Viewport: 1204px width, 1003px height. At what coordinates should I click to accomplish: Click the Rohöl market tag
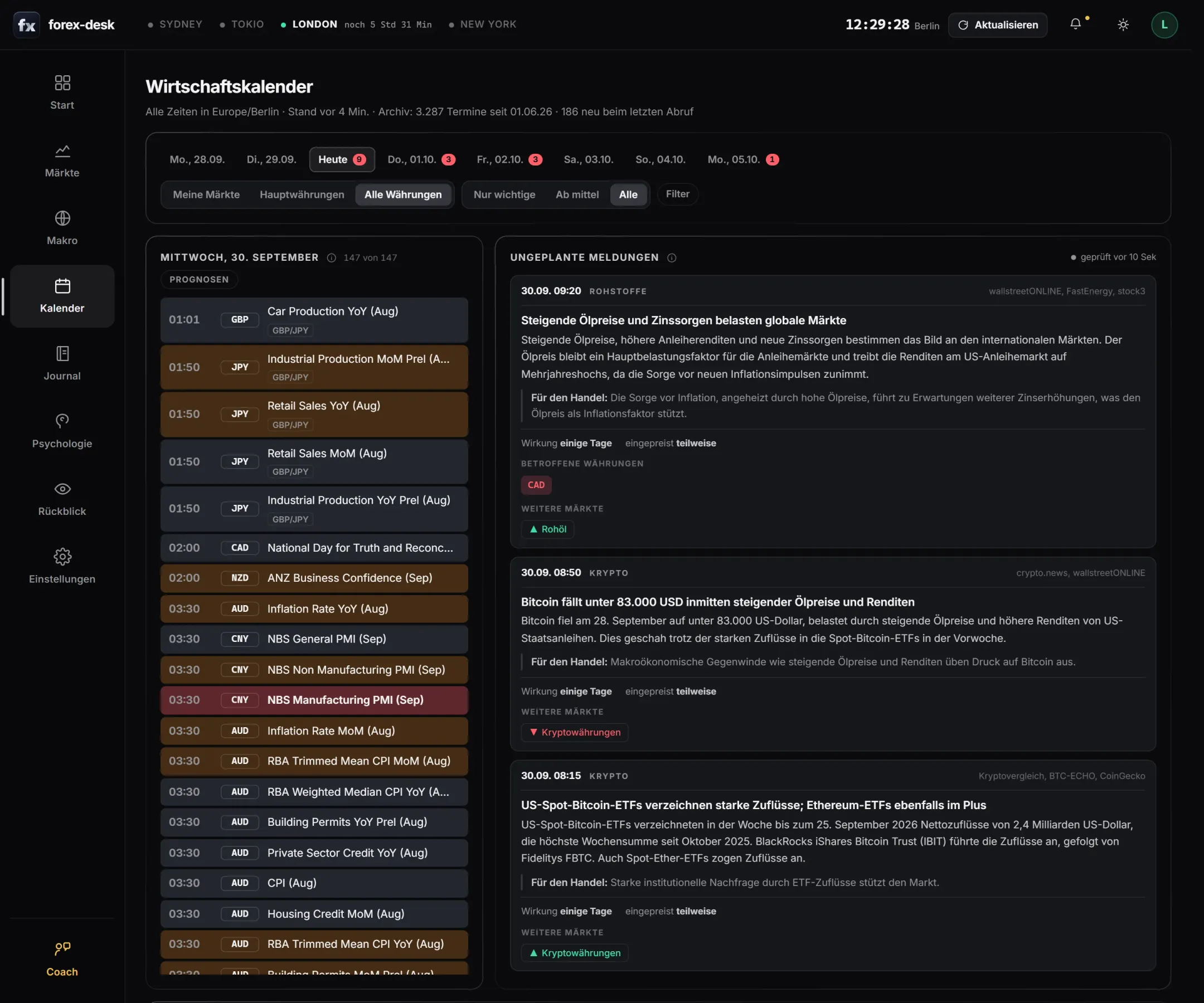coord(547,529)
